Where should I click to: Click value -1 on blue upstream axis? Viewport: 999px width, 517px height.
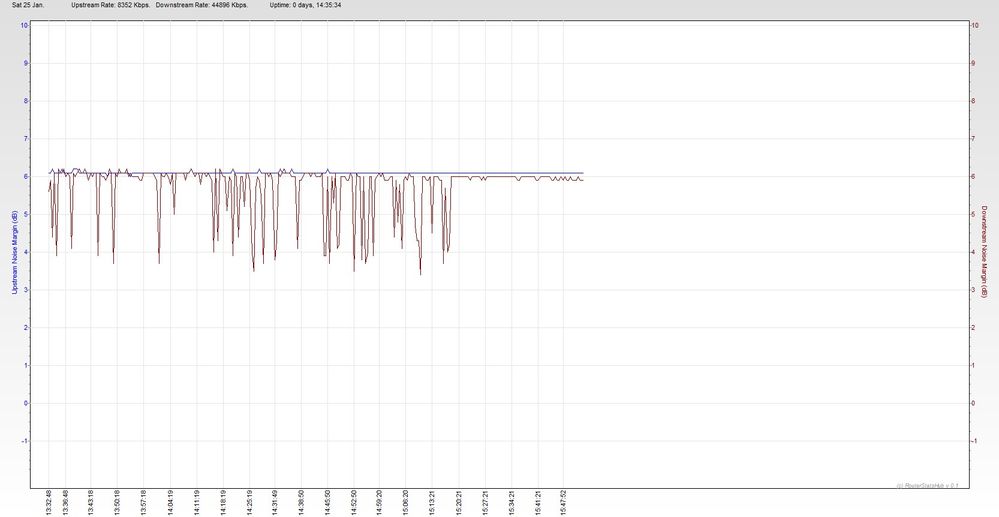click(25, 441)
